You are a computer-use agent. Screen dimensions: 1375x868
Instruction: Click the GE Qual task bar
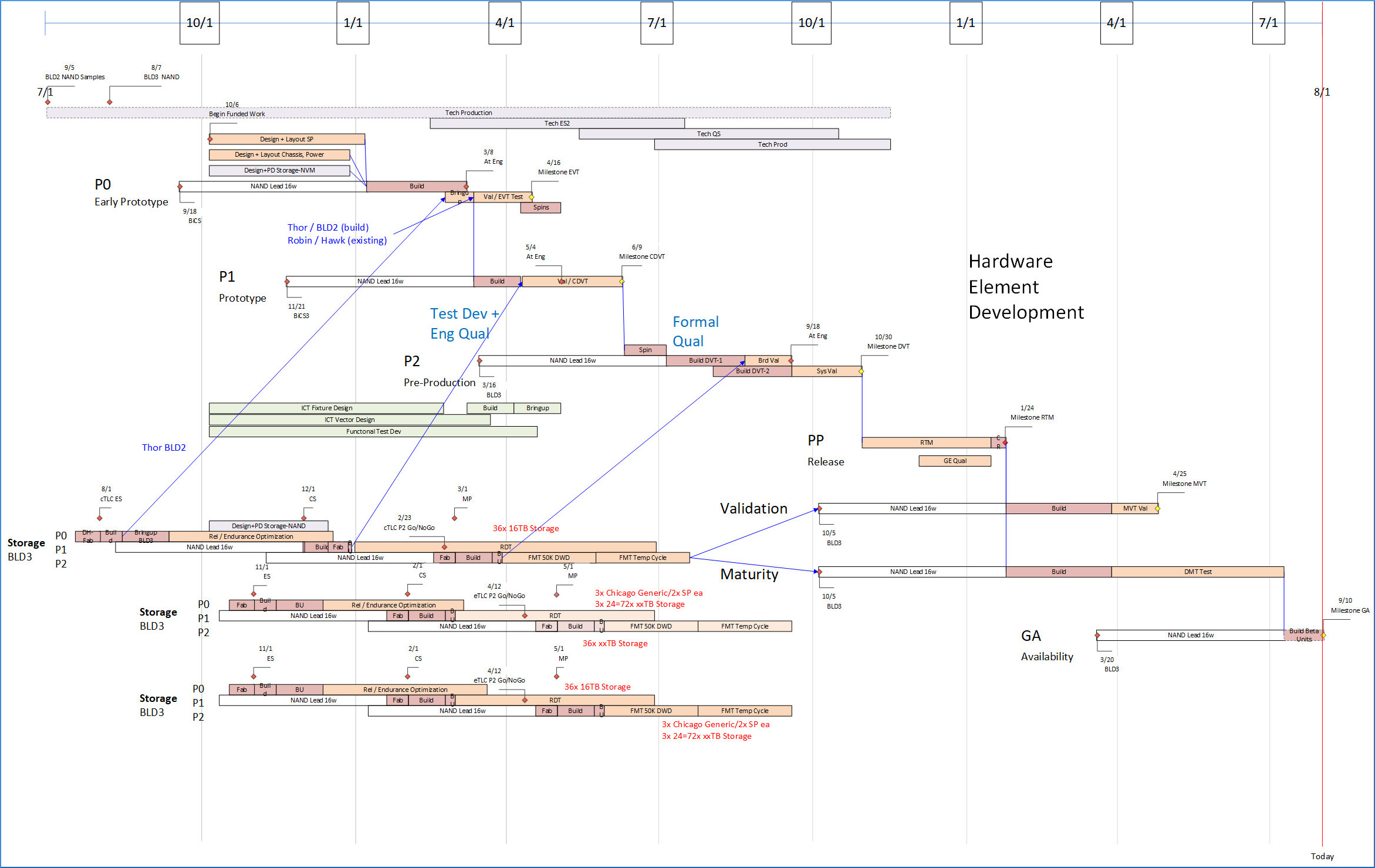pyautogui.click(x=955, y=461)
